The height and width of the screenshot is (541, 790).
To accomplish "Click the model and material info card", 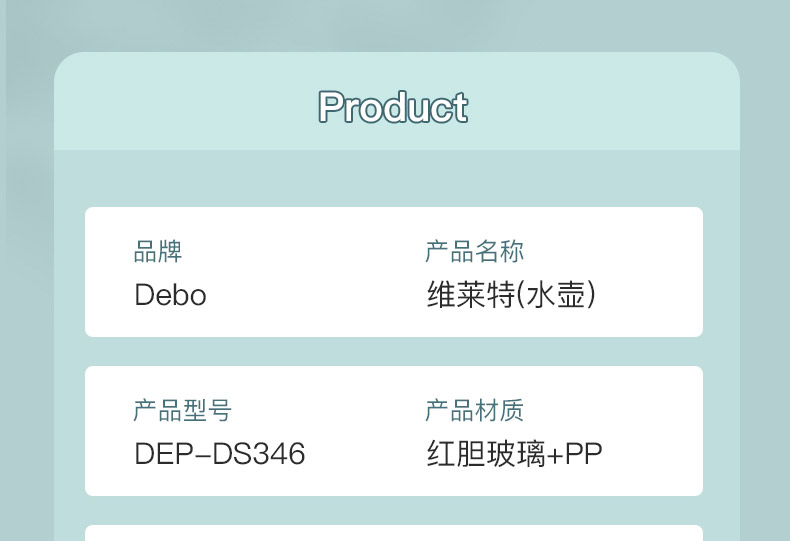I will (394, 431).
